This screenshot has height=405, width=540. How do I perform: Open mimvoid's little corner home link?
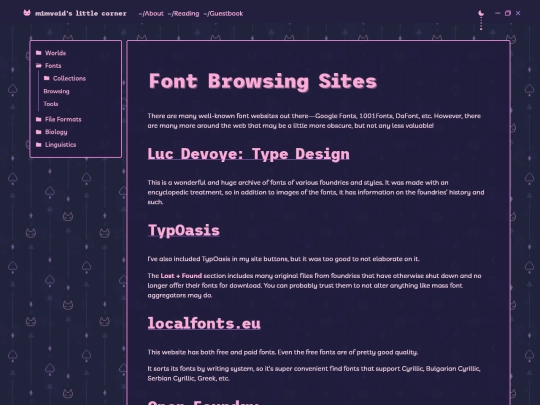(81, 13)
